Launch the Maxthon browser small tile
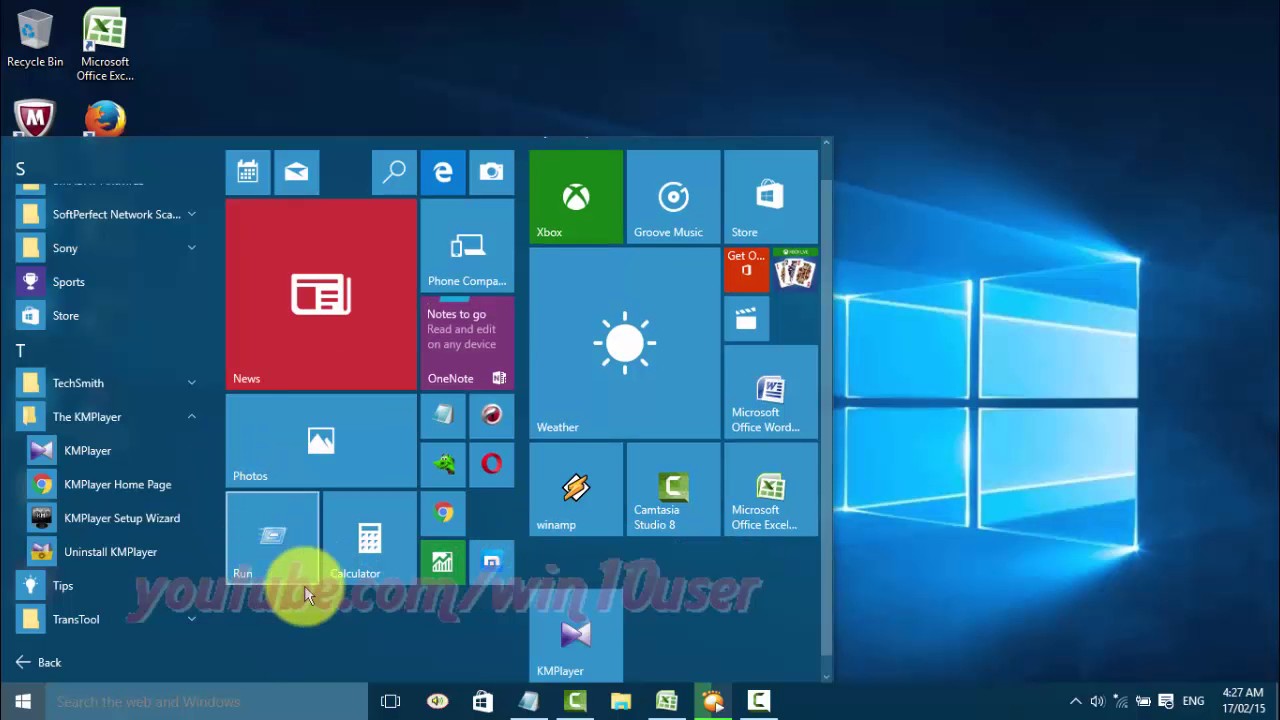The width and height of the screenshot is (1280, 720). click(x=491, y=562)
